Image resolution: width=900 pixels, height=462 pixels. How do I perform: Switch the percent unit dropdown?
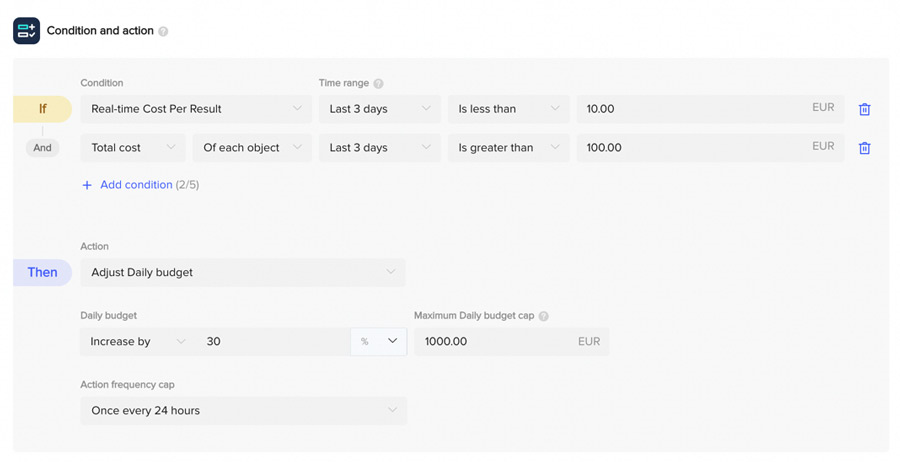click(379, 342)
